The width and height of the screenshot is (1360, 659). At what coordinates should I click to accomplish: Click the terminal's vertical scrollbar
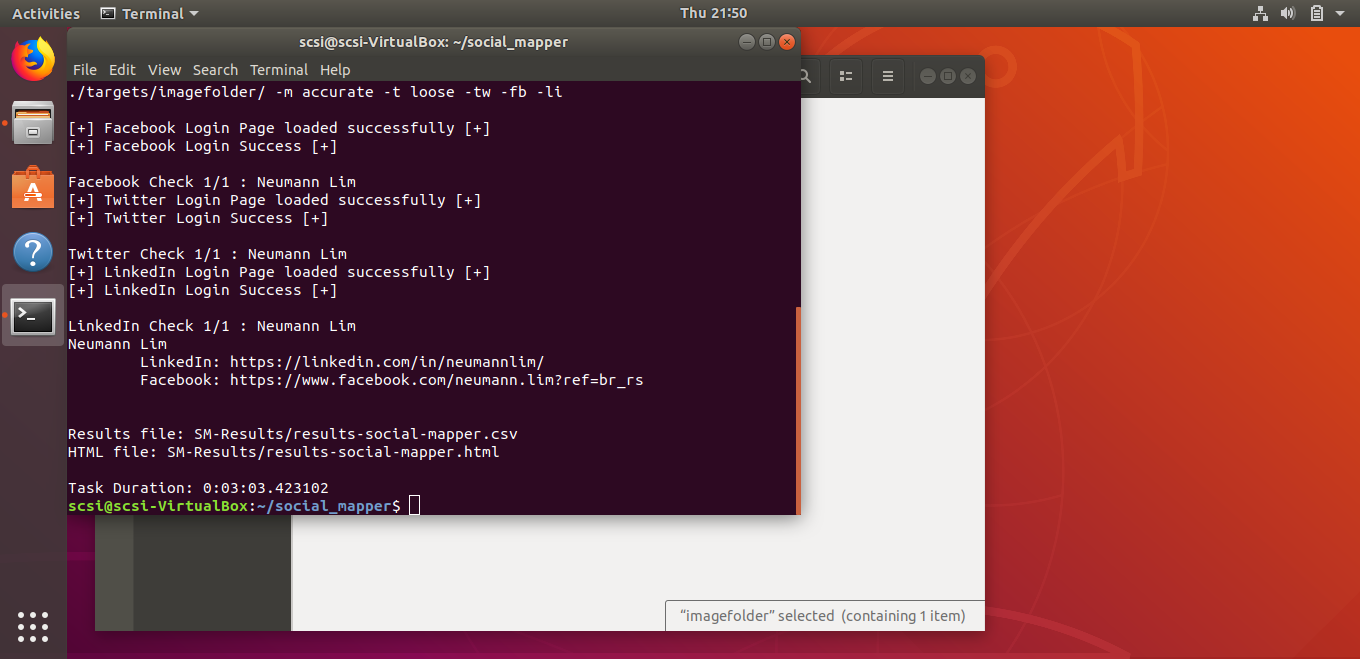(797, 410)
